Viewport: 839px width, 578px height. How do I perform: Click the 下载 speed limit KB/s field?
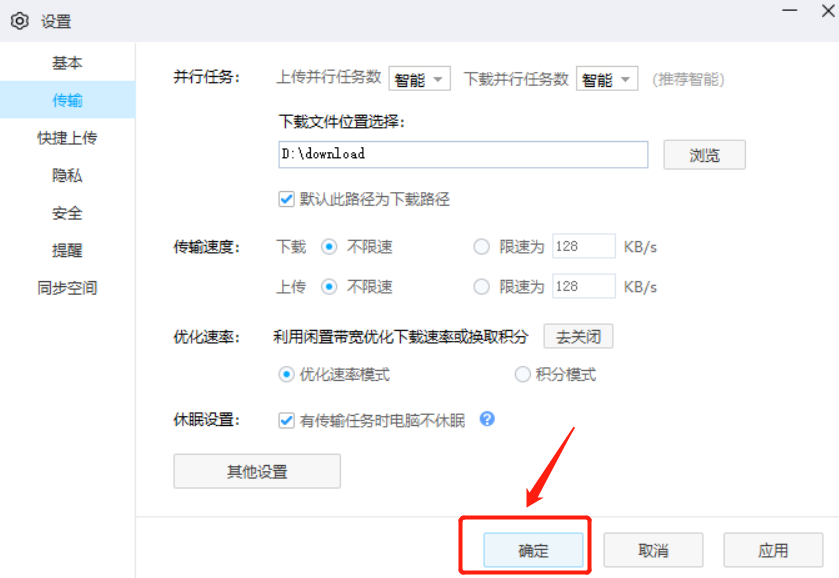coord(584,246)
